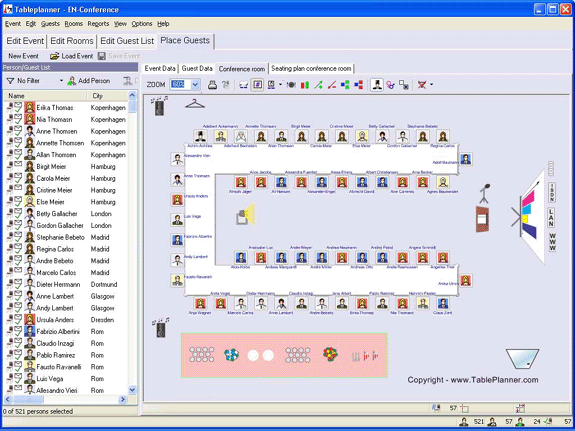Screen dimensions: 575x431
Task: Click horizontal scrollbar right arrow of guest list
Action: 123,399
